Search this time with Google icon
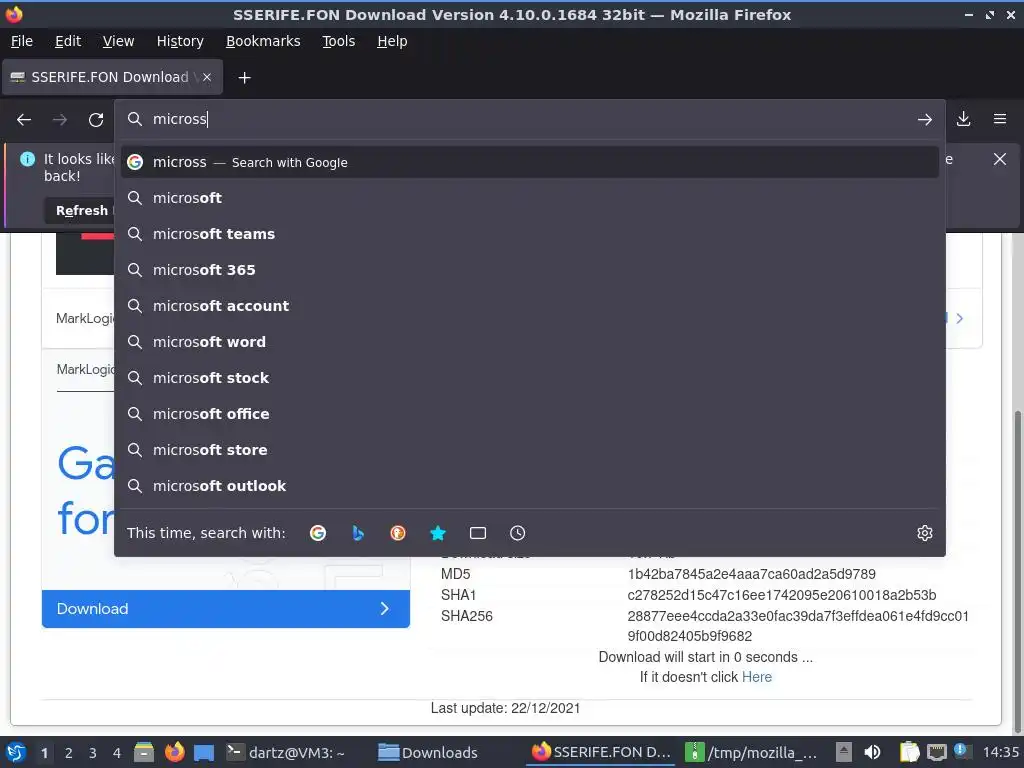 click(x=318, y=533)
